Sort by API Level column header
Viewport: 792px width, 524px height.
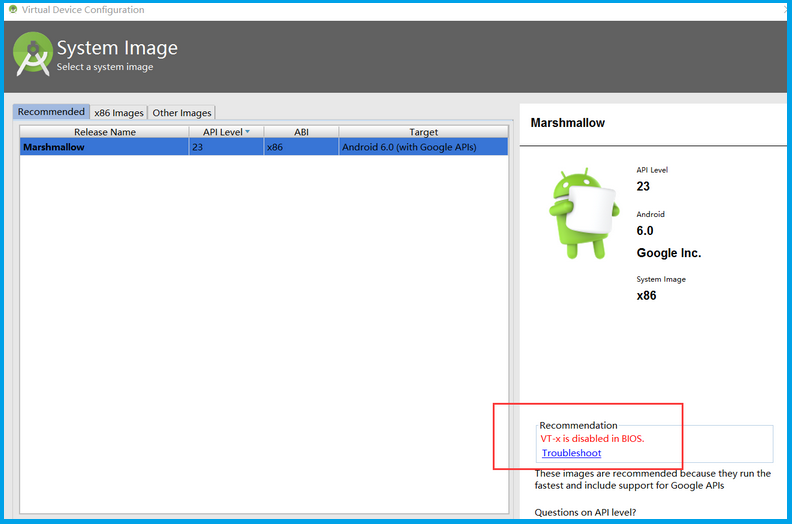click(226, 132)
